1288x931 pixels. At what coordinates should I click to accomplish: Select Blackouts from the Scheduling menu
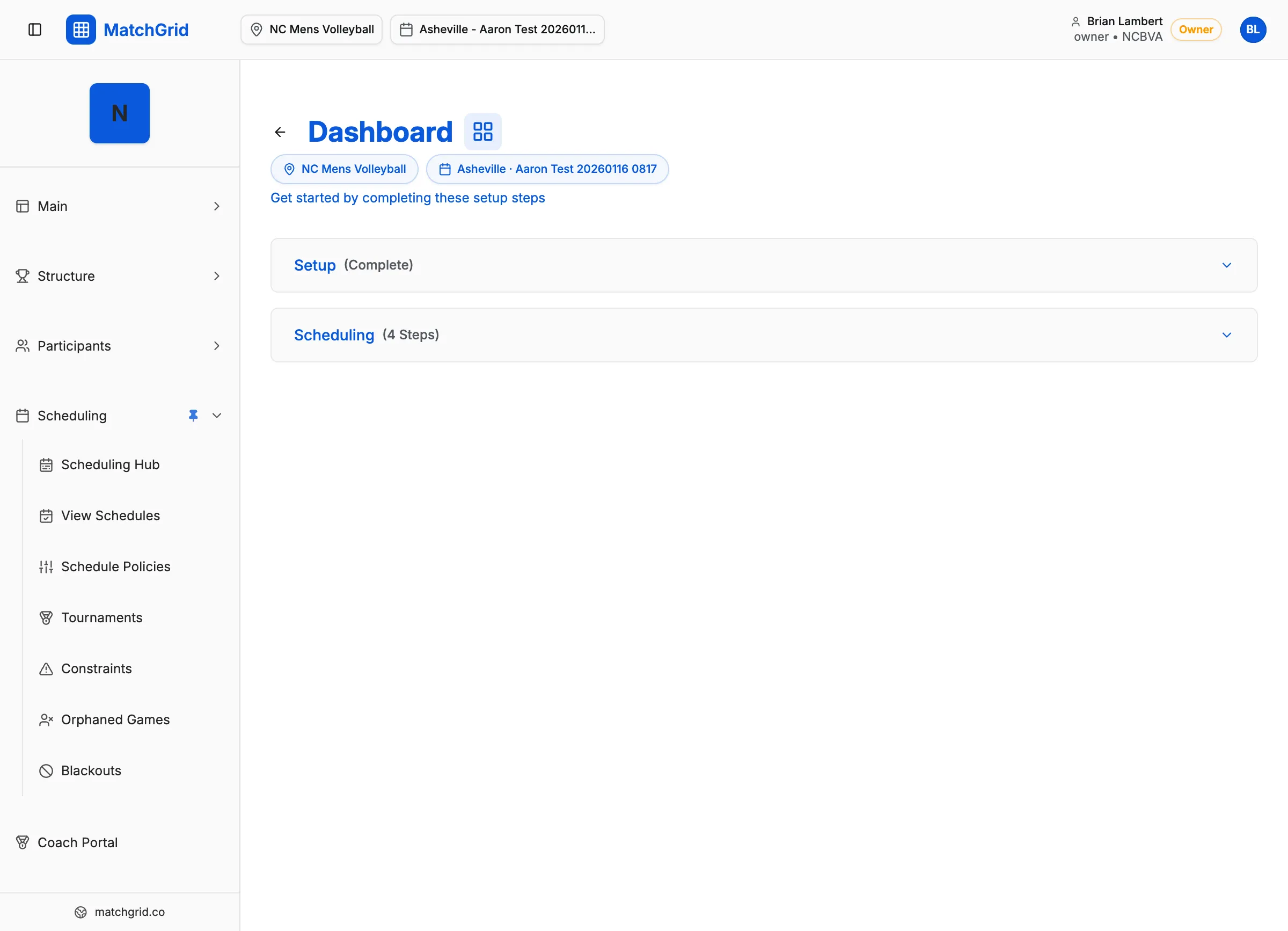[x=91, y=770]
